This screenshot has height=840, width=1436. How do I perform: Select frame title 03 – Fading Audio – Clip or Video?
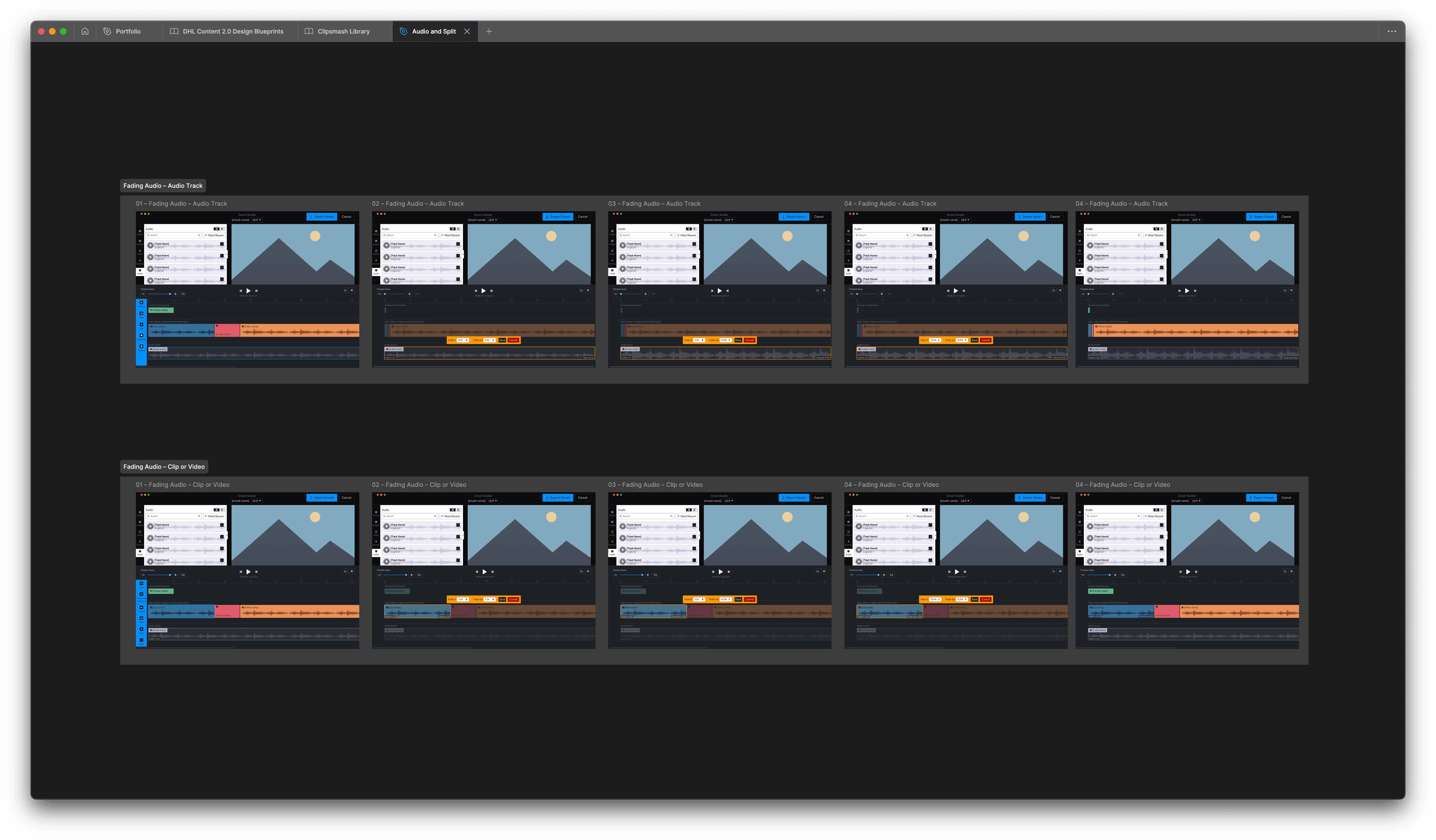(x=655, y=484)
